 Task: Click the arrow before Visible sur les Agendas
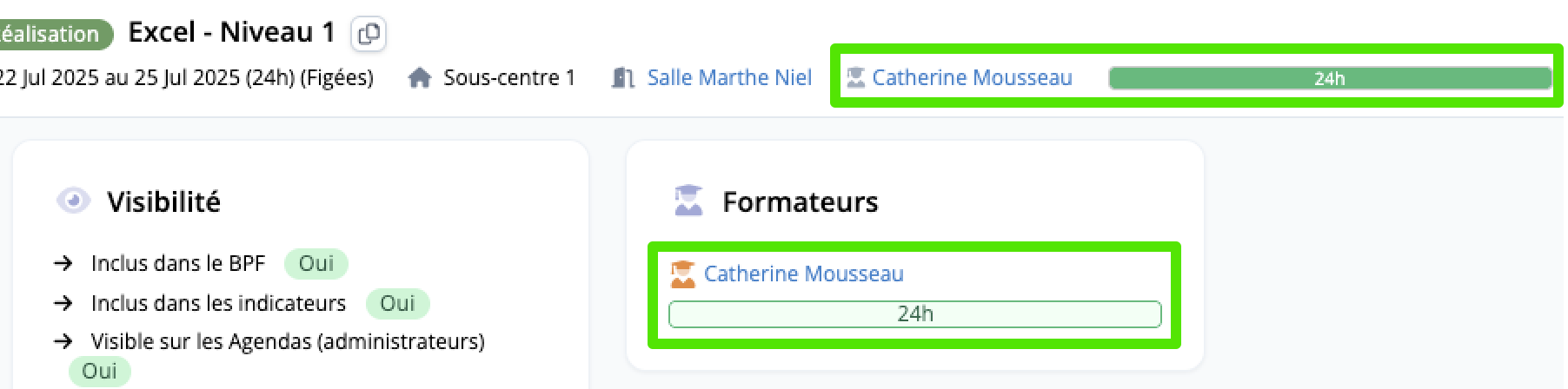click(63, 341)
